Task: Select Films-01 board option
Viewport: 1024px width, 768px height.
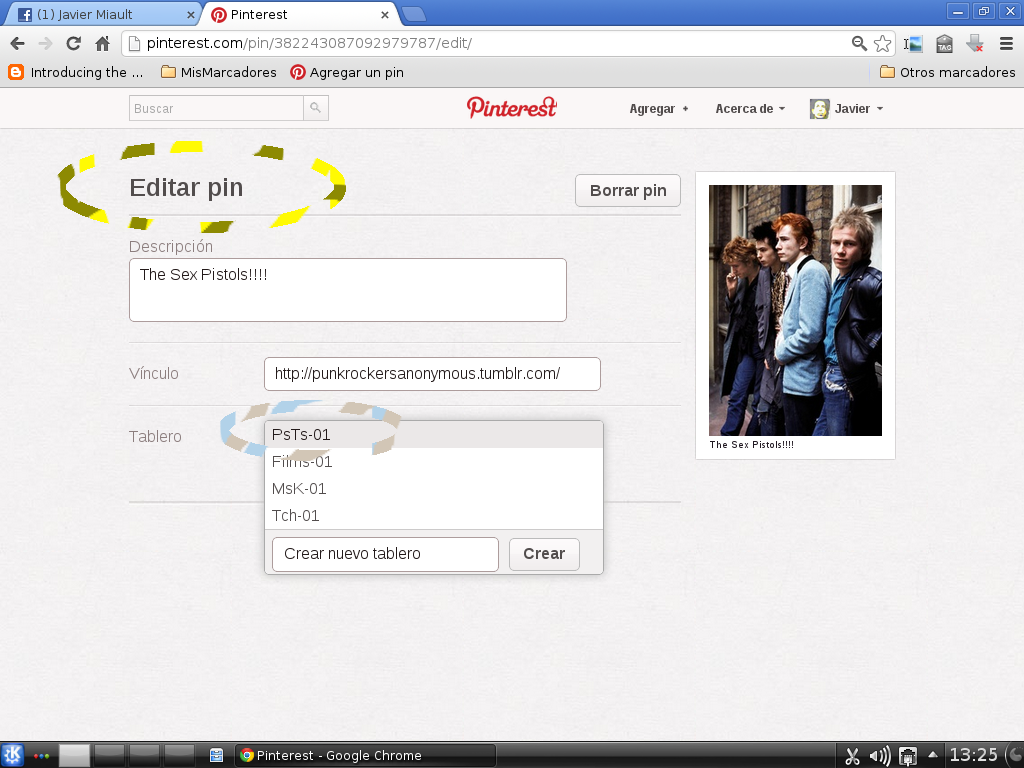Action: (434, 462)
